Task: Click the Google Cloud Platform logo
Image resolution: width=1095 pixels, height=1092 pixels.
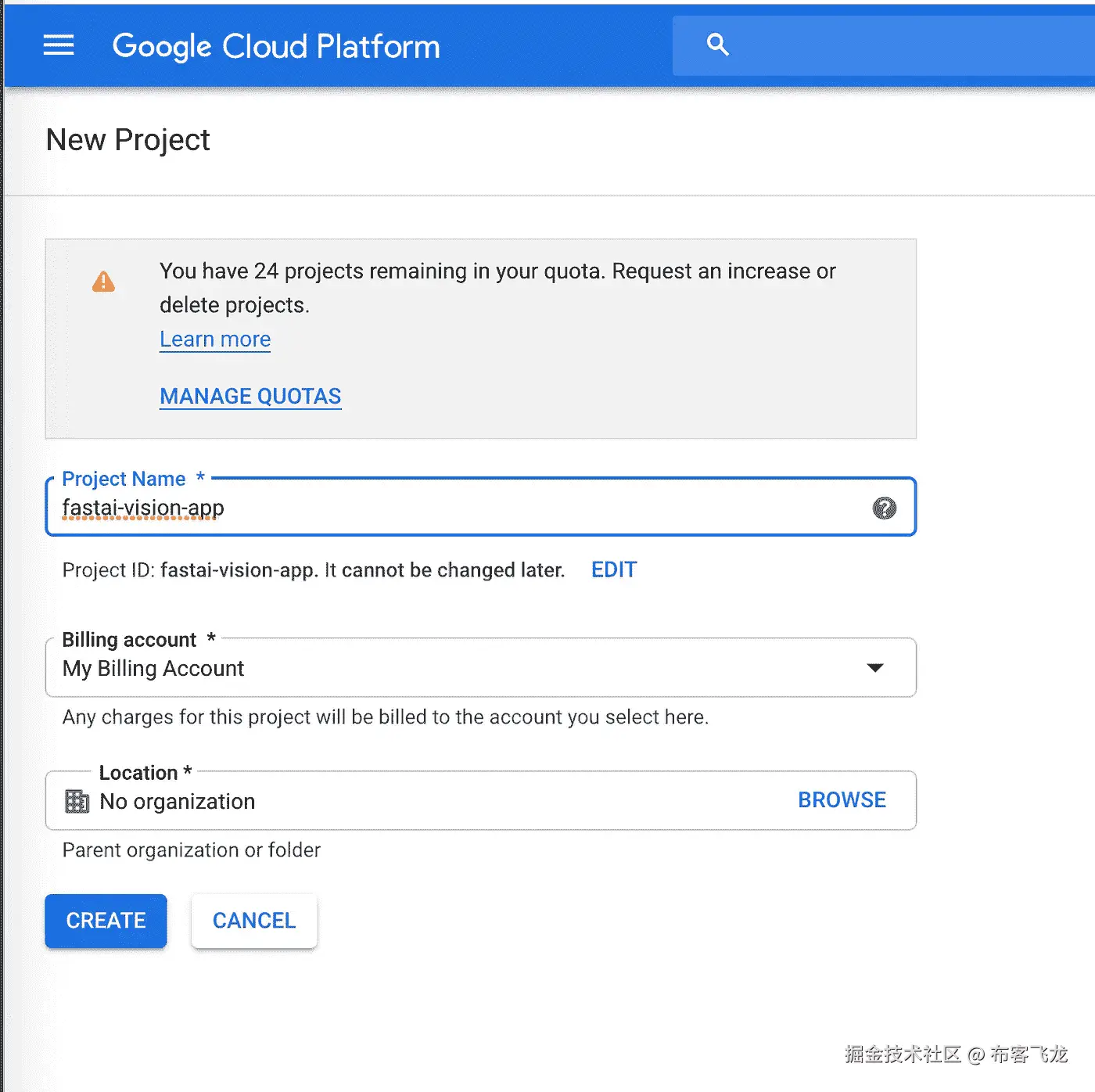Action: click(276, 46)
